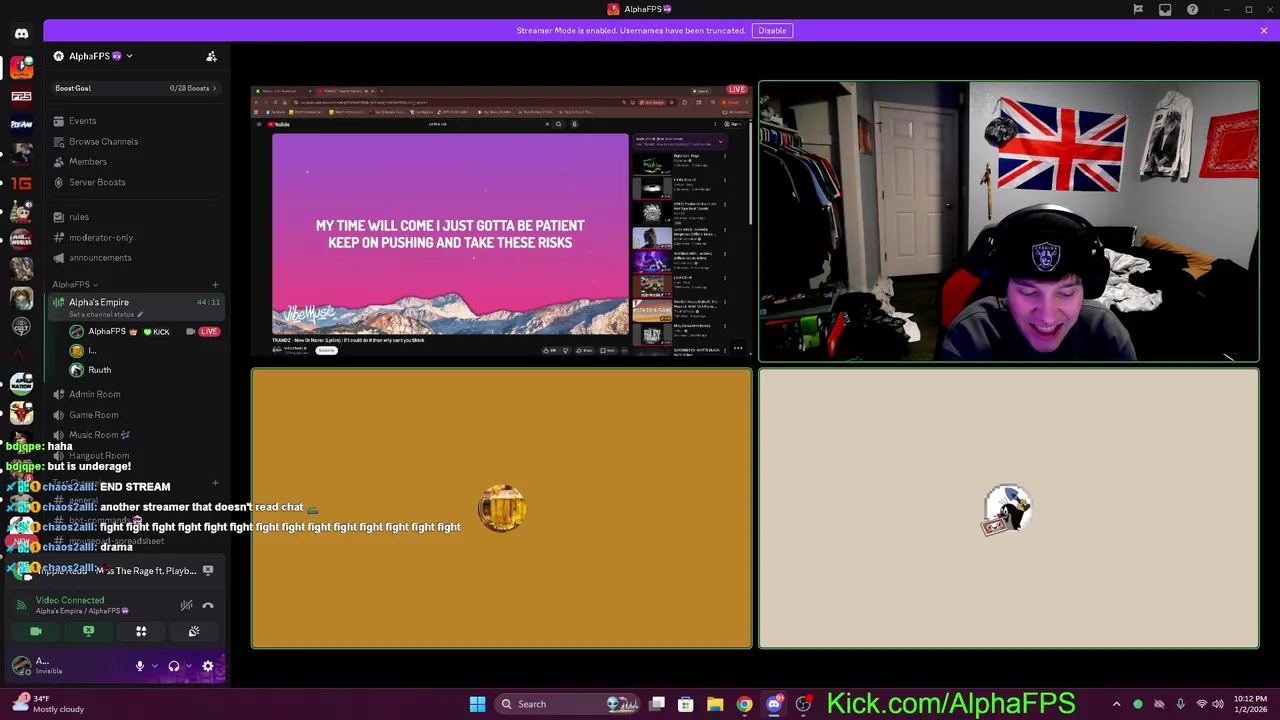
Task: Open the weather widget showing 34°F
Action: click(48, 704)
